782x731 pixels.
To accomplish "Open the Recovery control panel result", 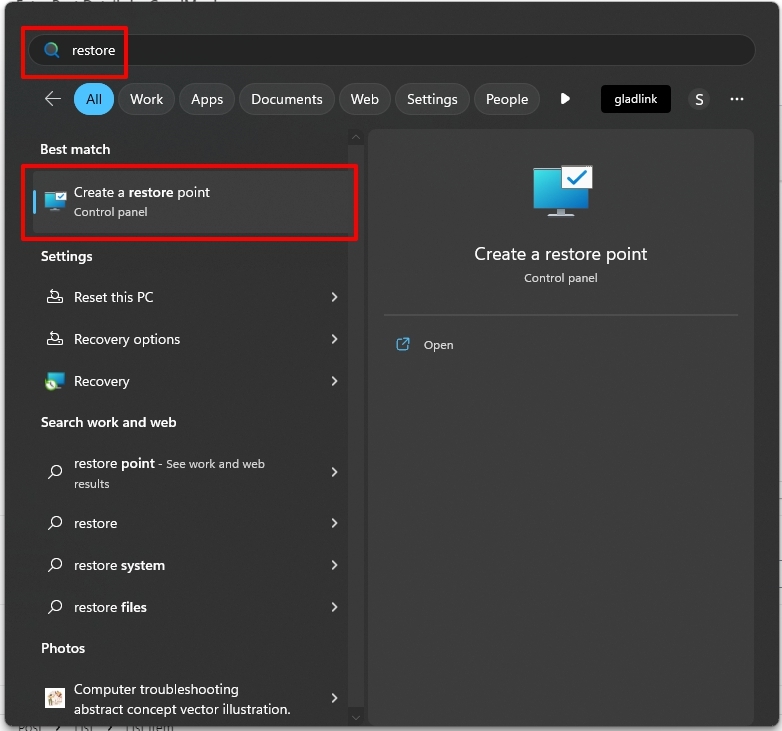I will (191, 381).
